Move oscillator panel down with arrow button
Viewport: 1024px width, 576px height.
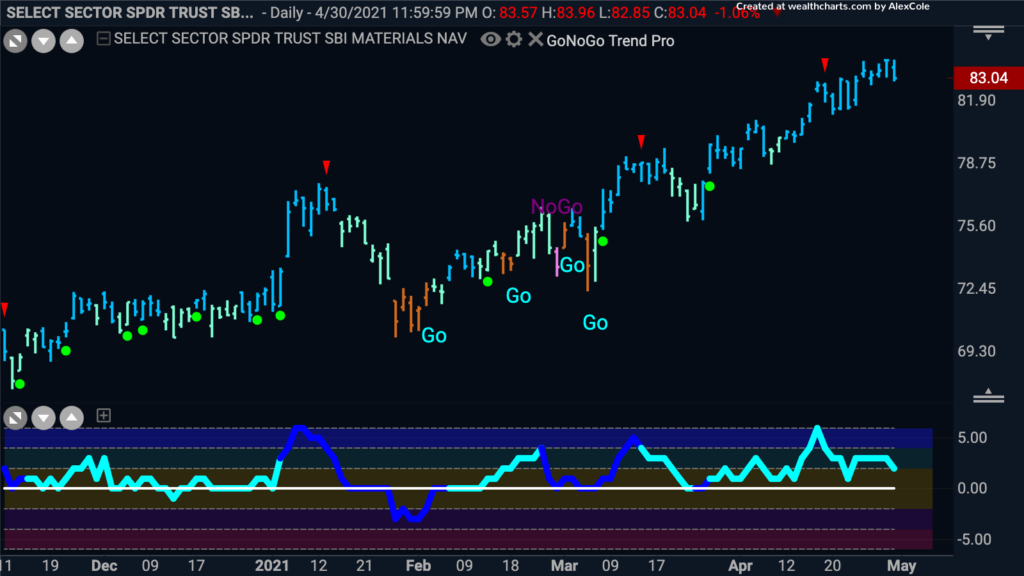[43, 417]
